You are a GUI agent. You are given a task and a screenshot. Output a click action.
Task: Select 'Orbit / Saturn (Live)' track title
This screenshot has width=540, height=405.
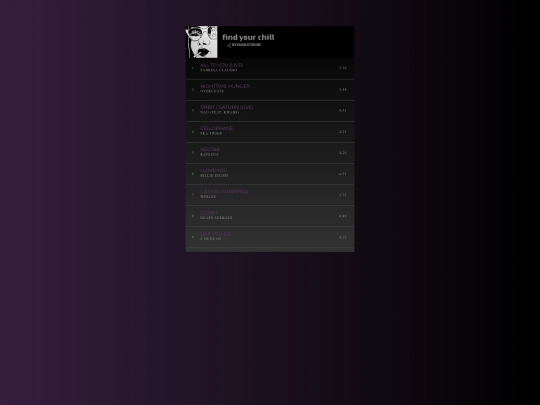point(227,107)
